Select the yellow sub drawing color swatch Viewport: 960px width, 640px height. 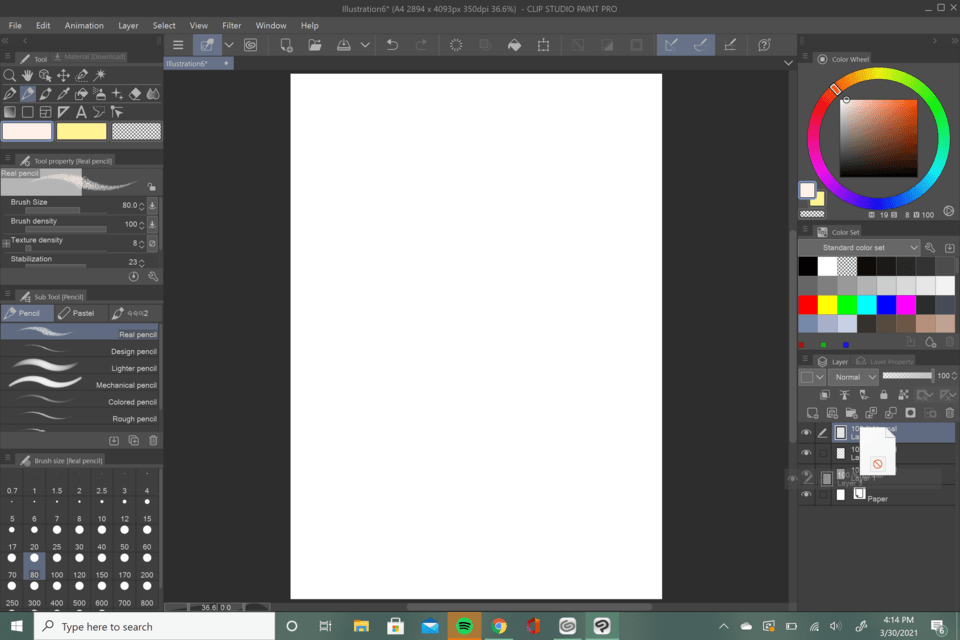(82, 130)
